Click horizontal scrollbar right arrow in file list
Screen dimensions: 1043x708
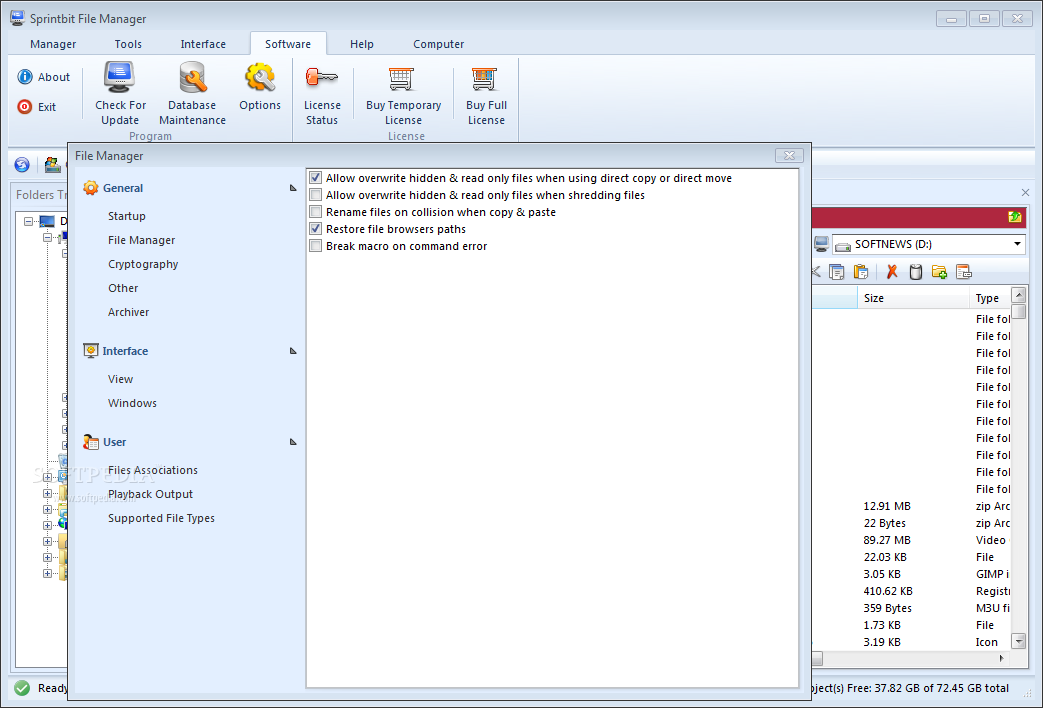(1002, 658)
